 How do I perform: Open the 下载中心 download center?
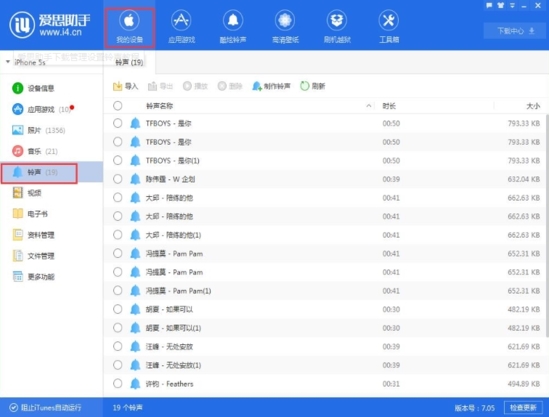coord(515,31)
